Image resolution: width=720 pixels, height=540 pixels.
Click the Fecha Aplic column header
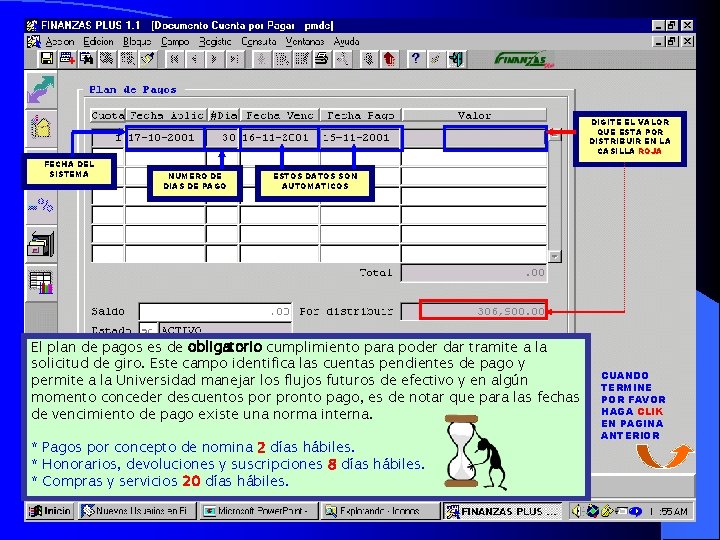[166, 115]
